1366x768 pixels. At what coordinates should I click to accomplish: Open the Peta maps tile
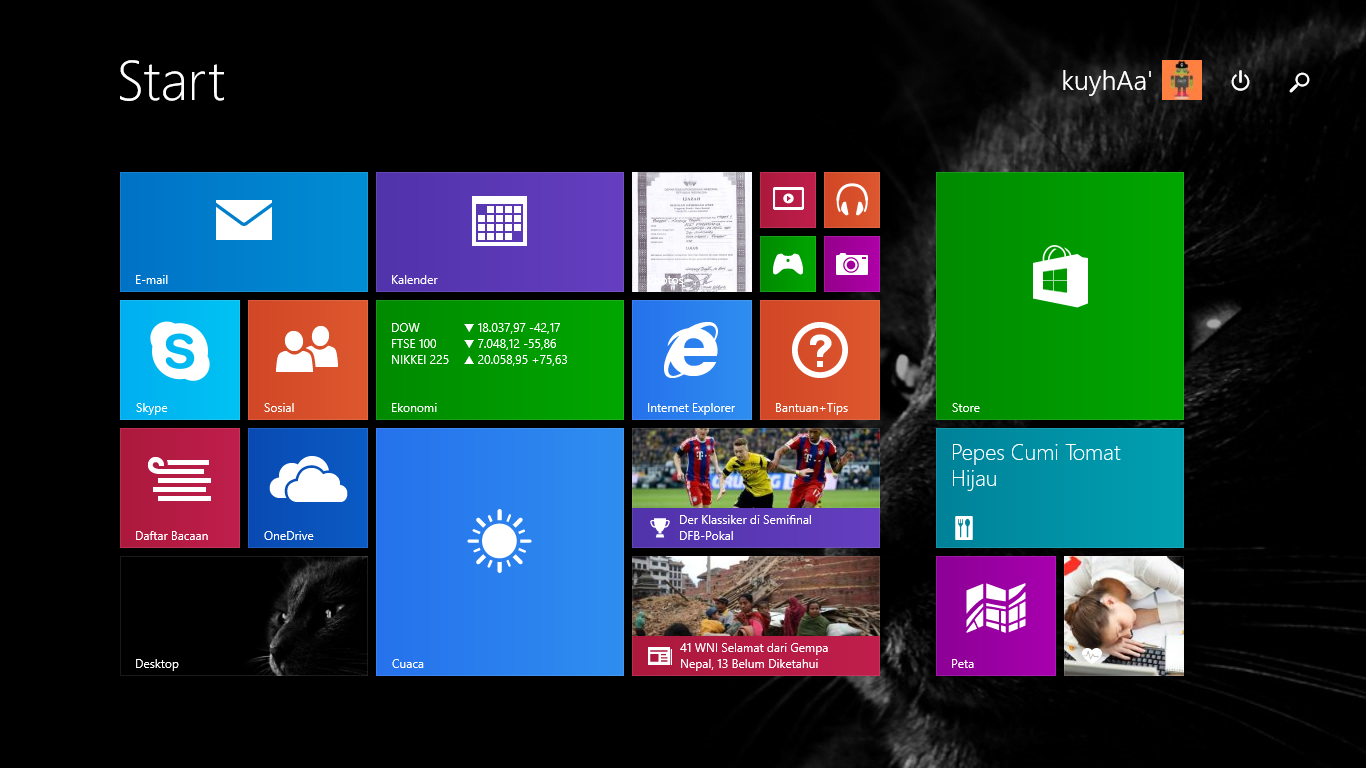(996, 616)
